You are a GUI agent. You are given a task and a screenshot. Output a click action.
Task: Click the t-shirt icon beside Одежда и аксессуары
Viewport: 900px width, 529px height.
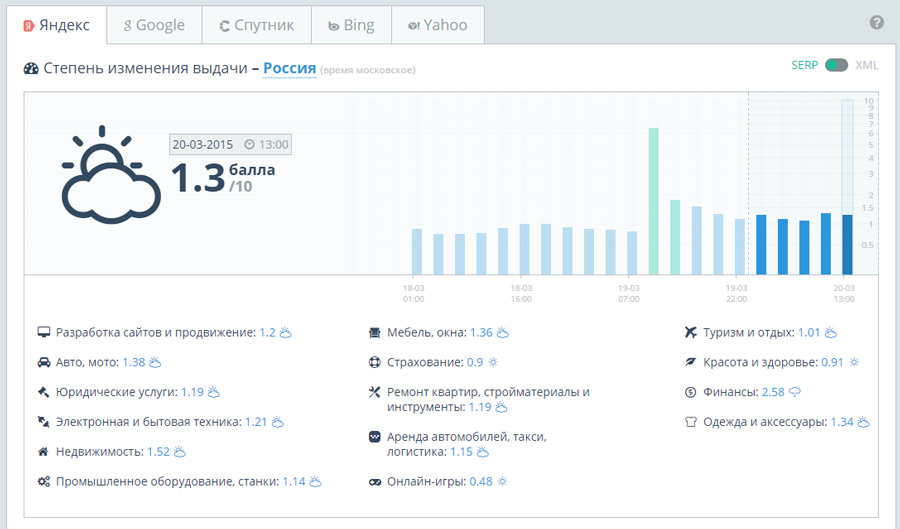[690, 422]
